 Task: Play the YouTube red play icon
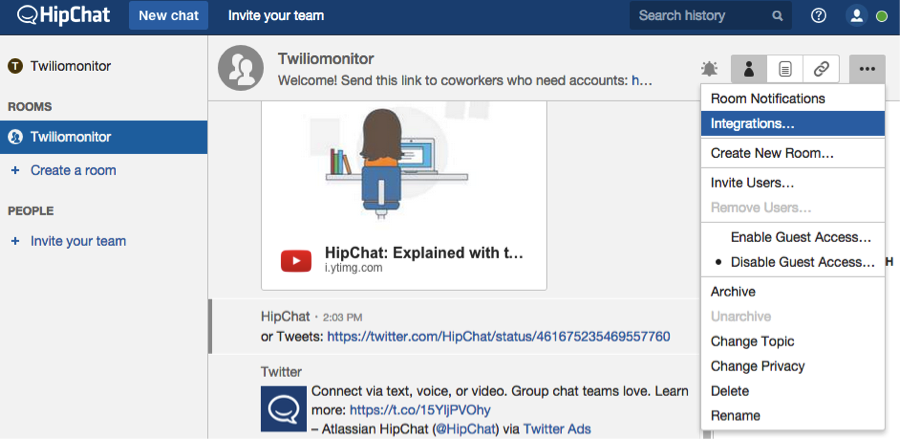click(x=296, y=261)
